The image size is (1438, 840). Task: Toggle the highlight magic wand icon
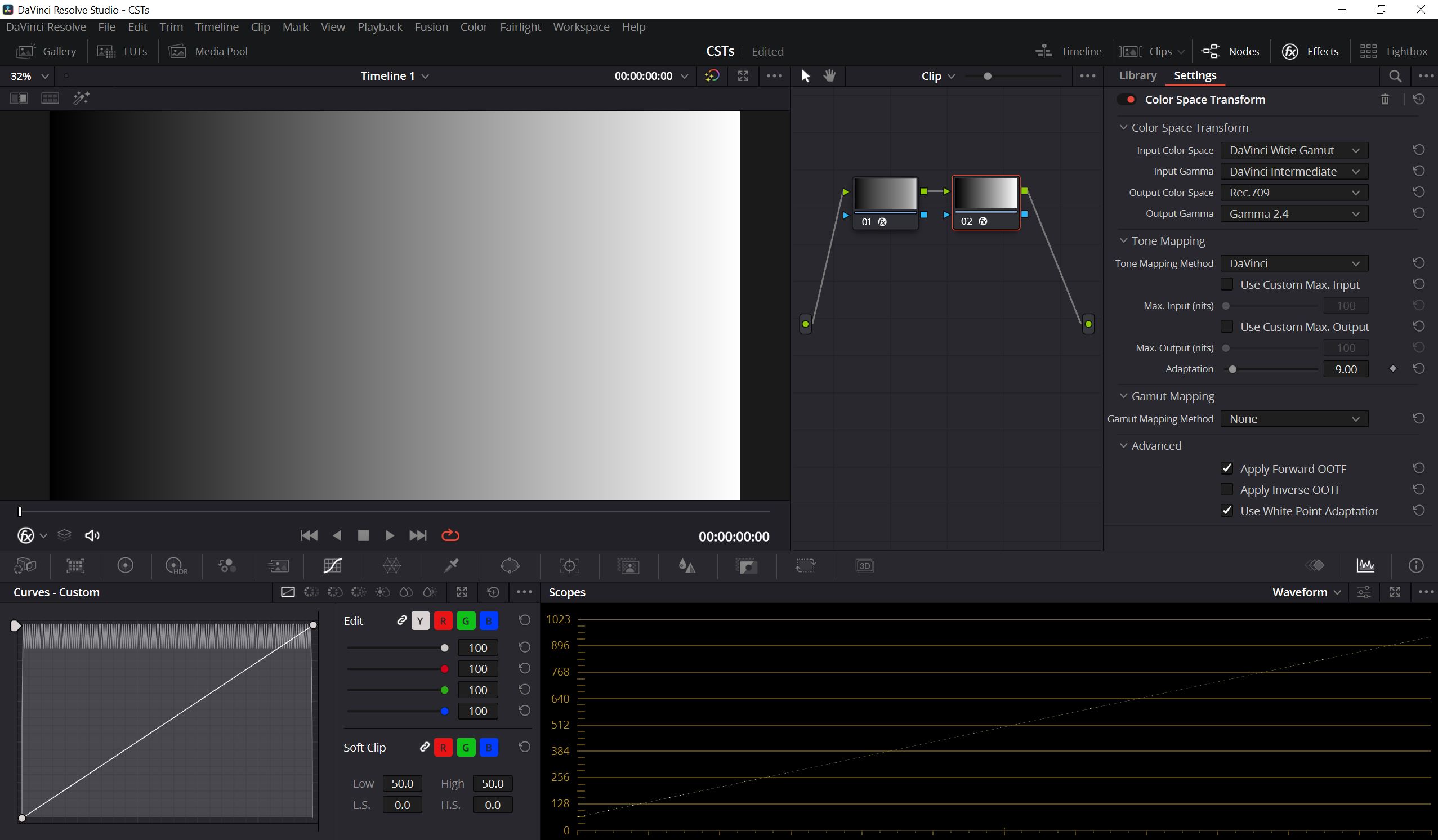[x=82, y=98]
